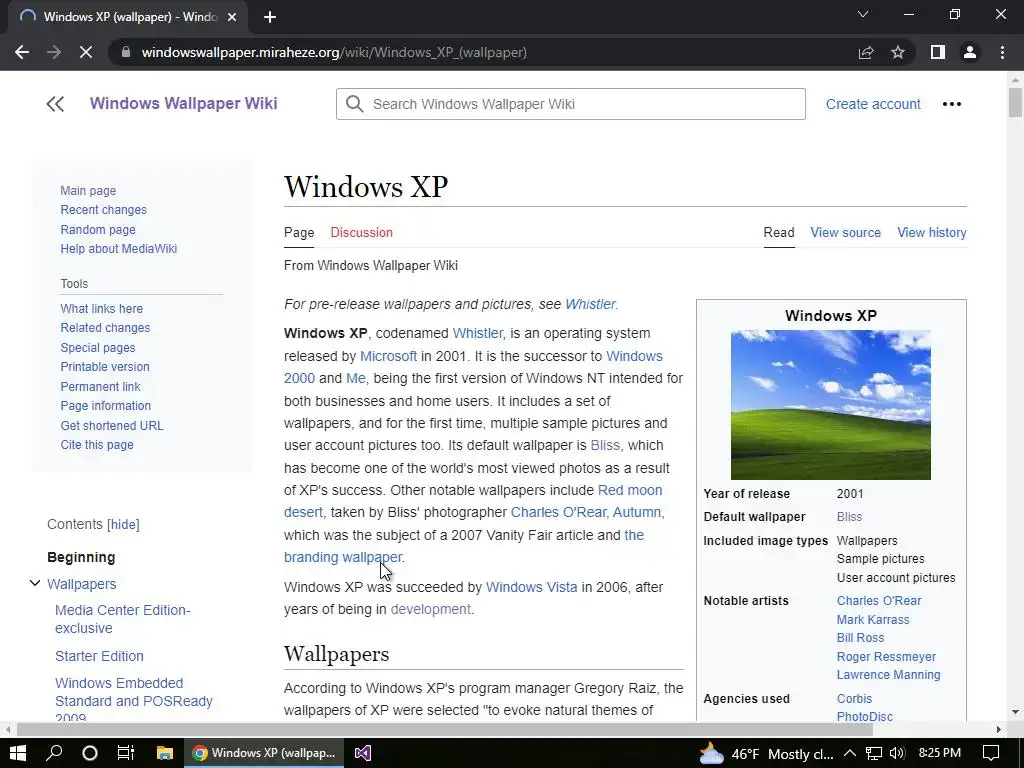1024x768 pixels.
Task: Open Mark Karrass artist link
Action: coord(872,620)
